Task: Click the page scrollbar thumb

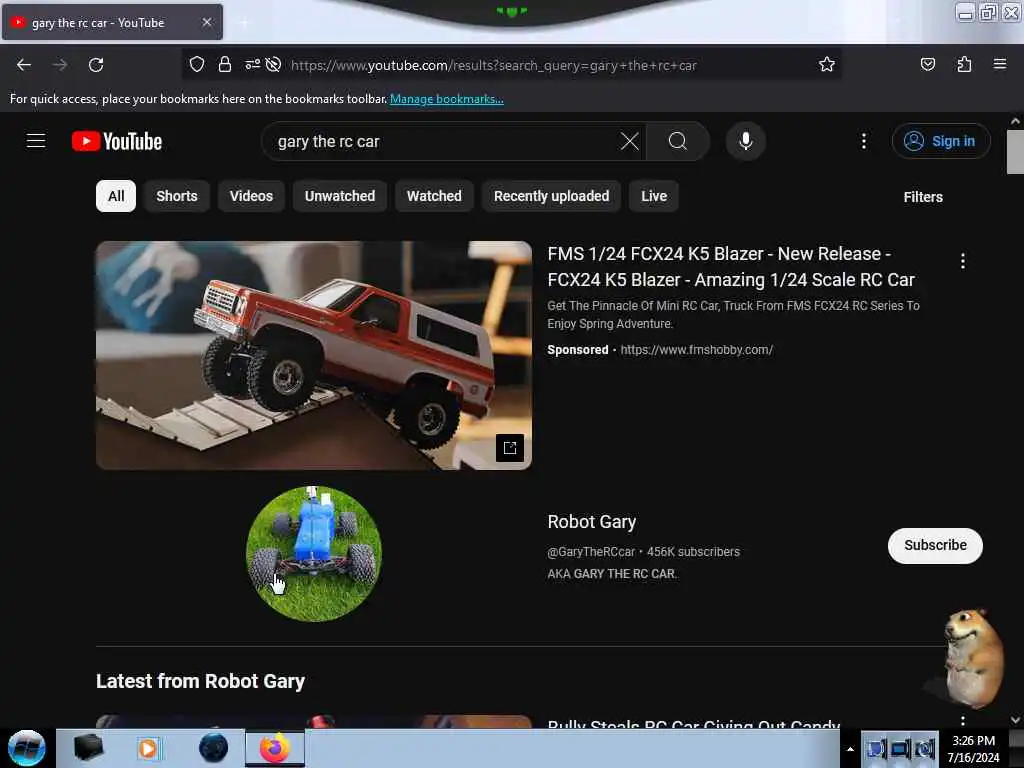Action: coord(1015,152)
